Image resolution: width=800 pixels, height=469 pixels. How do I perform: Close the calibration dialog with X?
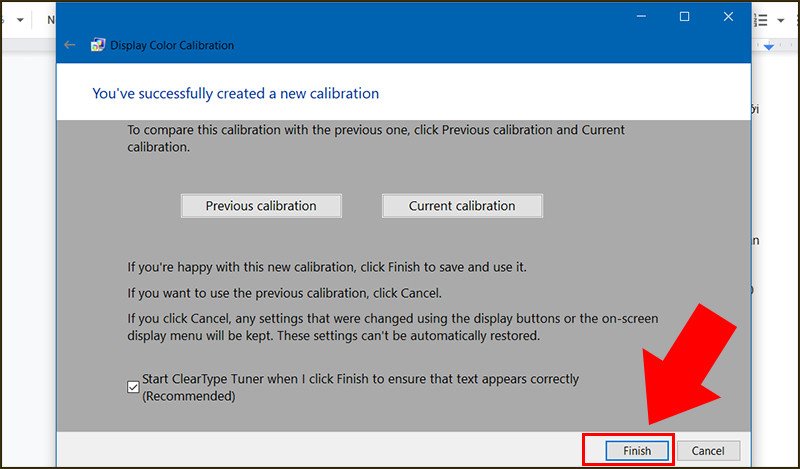point(728,17)
